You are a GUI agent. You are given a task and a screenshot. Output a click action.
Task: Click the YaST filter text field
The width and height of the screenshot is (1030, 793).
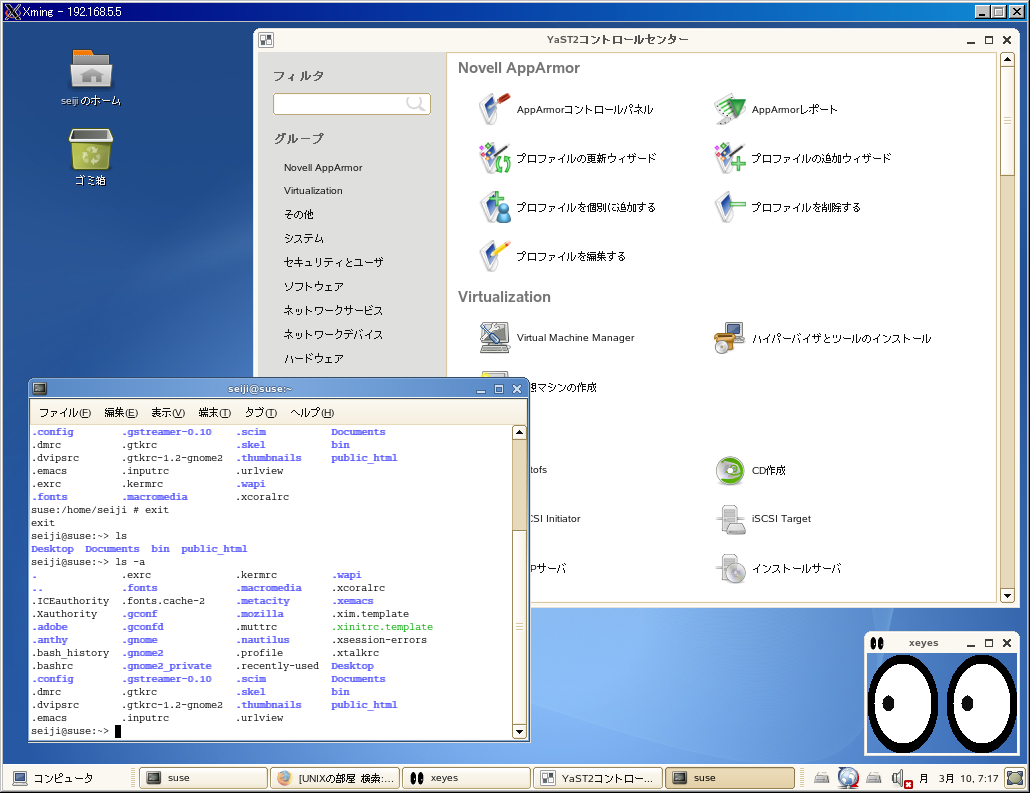point(351,104)
